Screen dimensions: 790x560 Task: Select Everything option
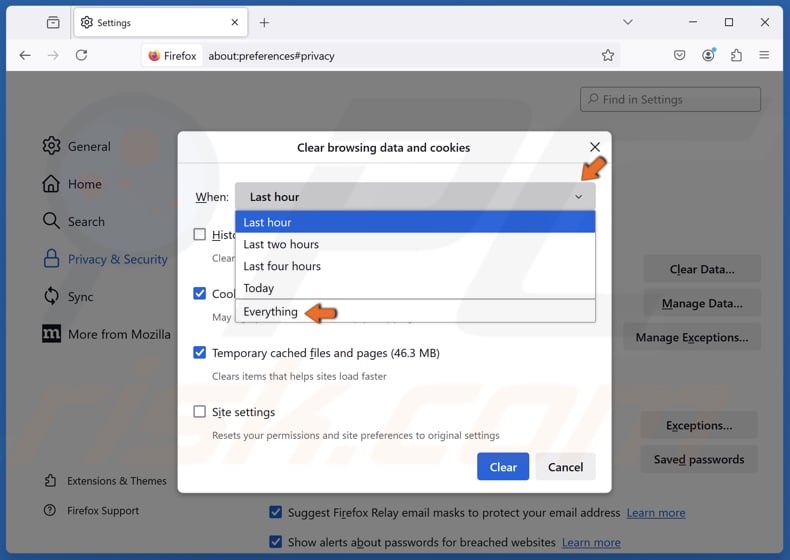coord(415,312)
